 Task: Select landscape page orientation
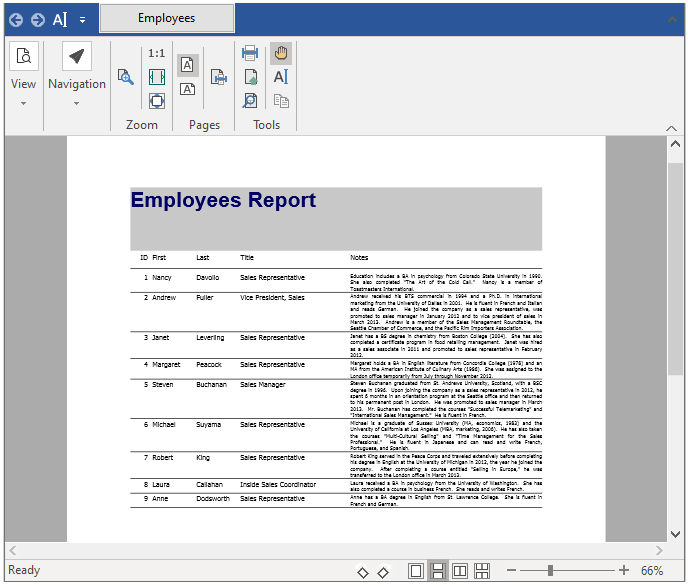point(188,90)
